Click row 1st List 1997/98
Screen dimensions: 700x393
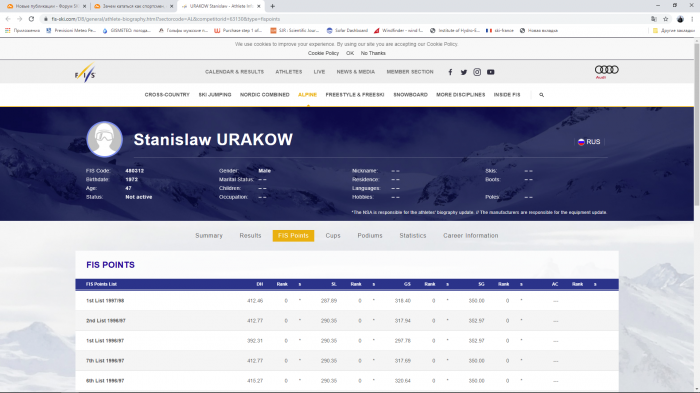pyautogui.click(x=347, y=301)
